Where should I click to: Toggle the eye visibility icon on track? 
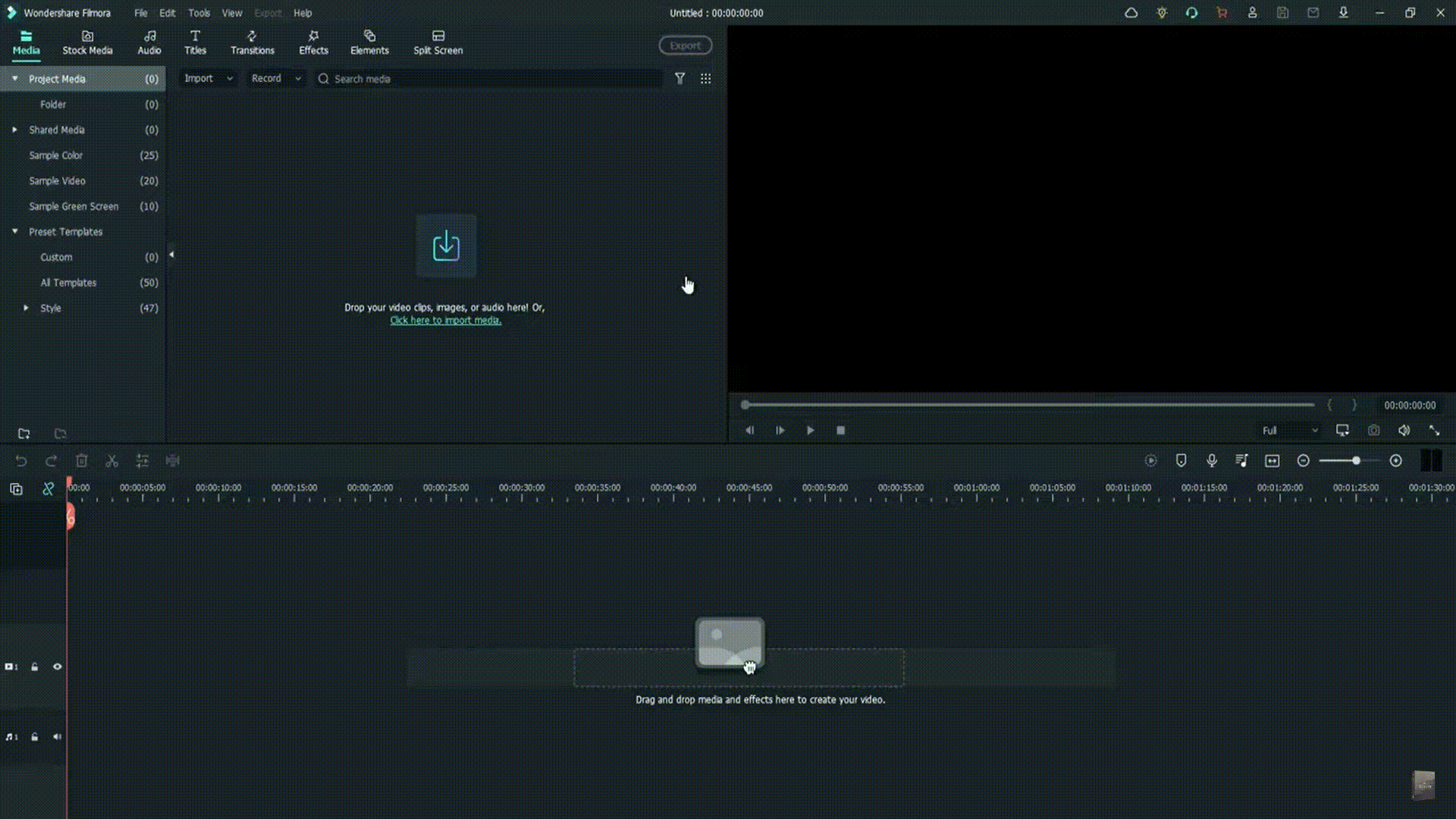coord(56,667)
